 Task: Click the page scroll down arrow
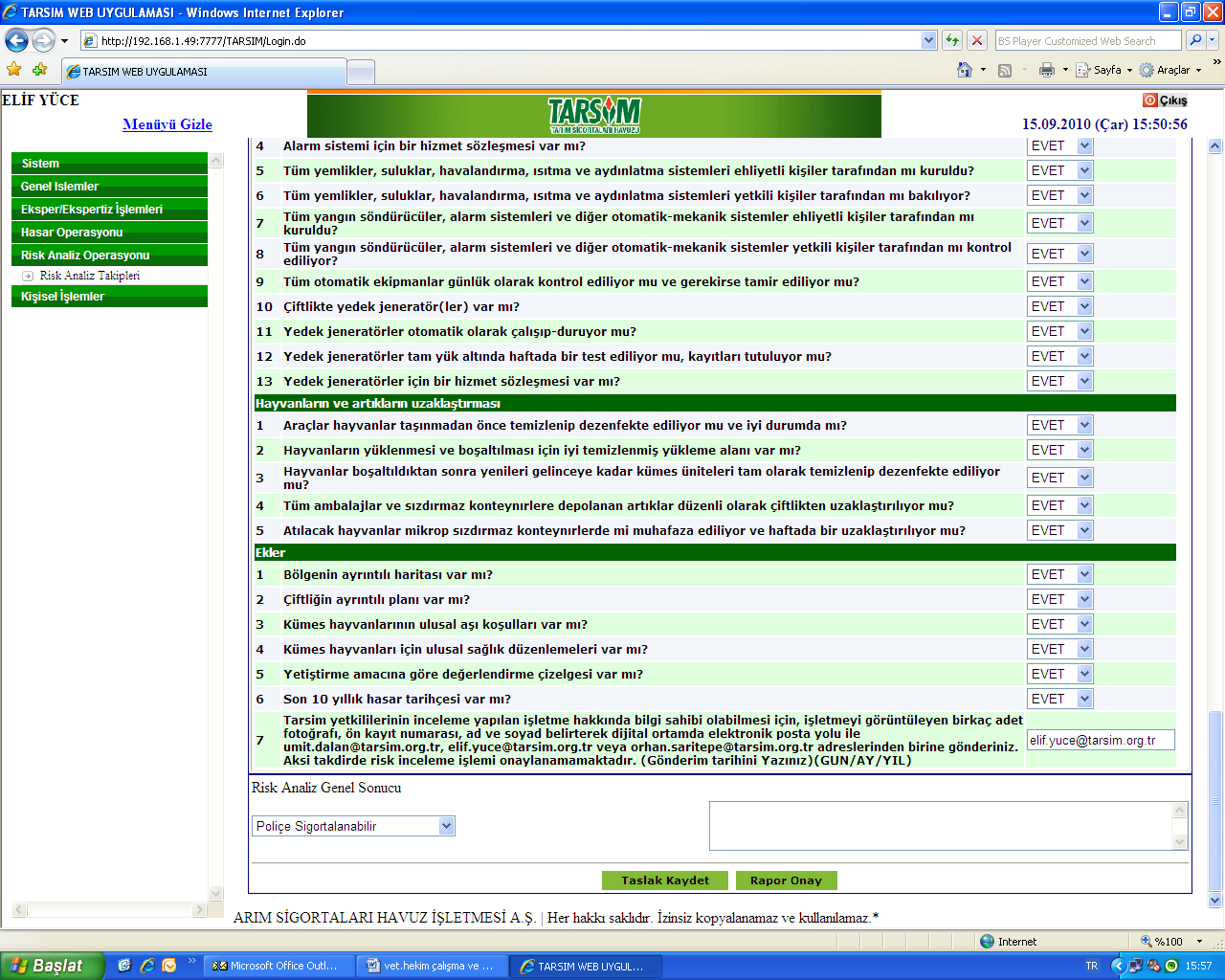[x=1215, y=901]
